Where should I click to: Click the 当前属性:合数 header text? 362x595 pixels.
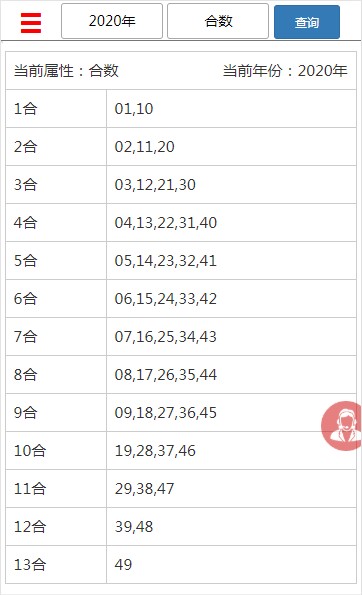(x=66, y=71)
